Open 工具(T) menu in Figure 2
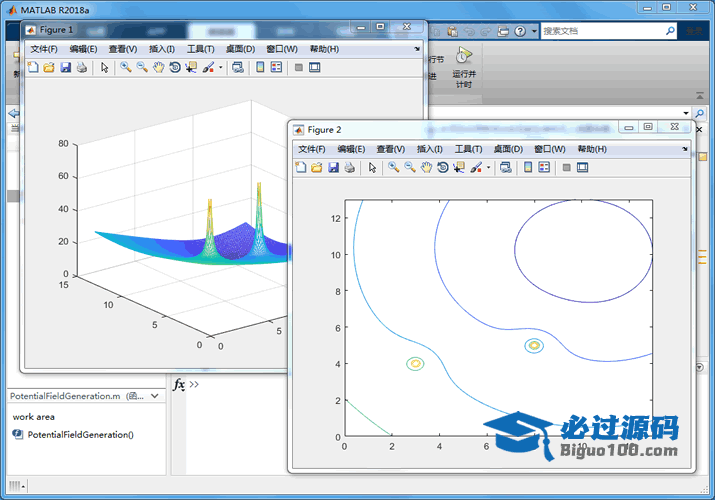Viewport: 715px width, 500px height. coord(468,149)
